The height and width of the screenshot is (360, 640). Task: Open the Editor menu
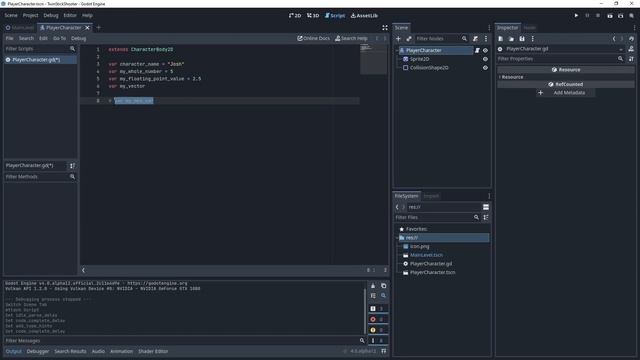click(x=70, y=16)
